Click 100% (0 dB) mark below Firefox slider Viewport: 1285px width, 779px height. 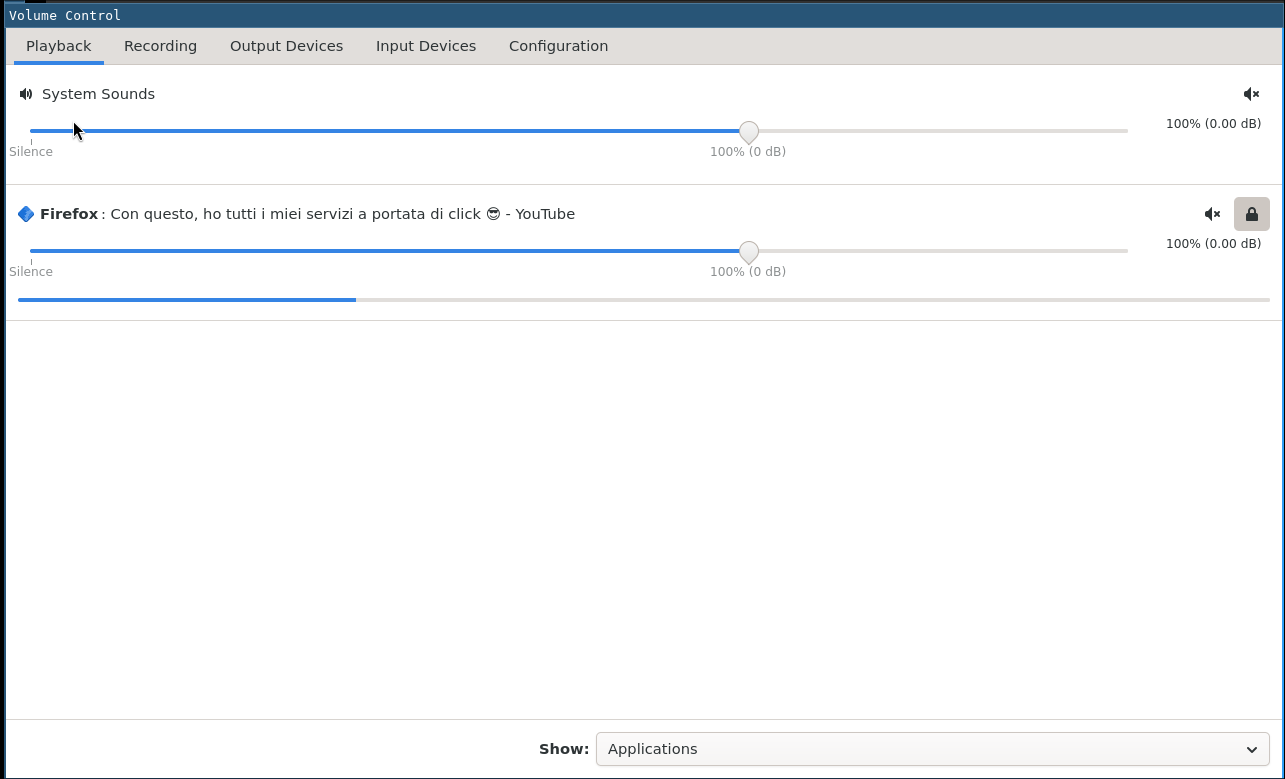(x=747, y=272)
